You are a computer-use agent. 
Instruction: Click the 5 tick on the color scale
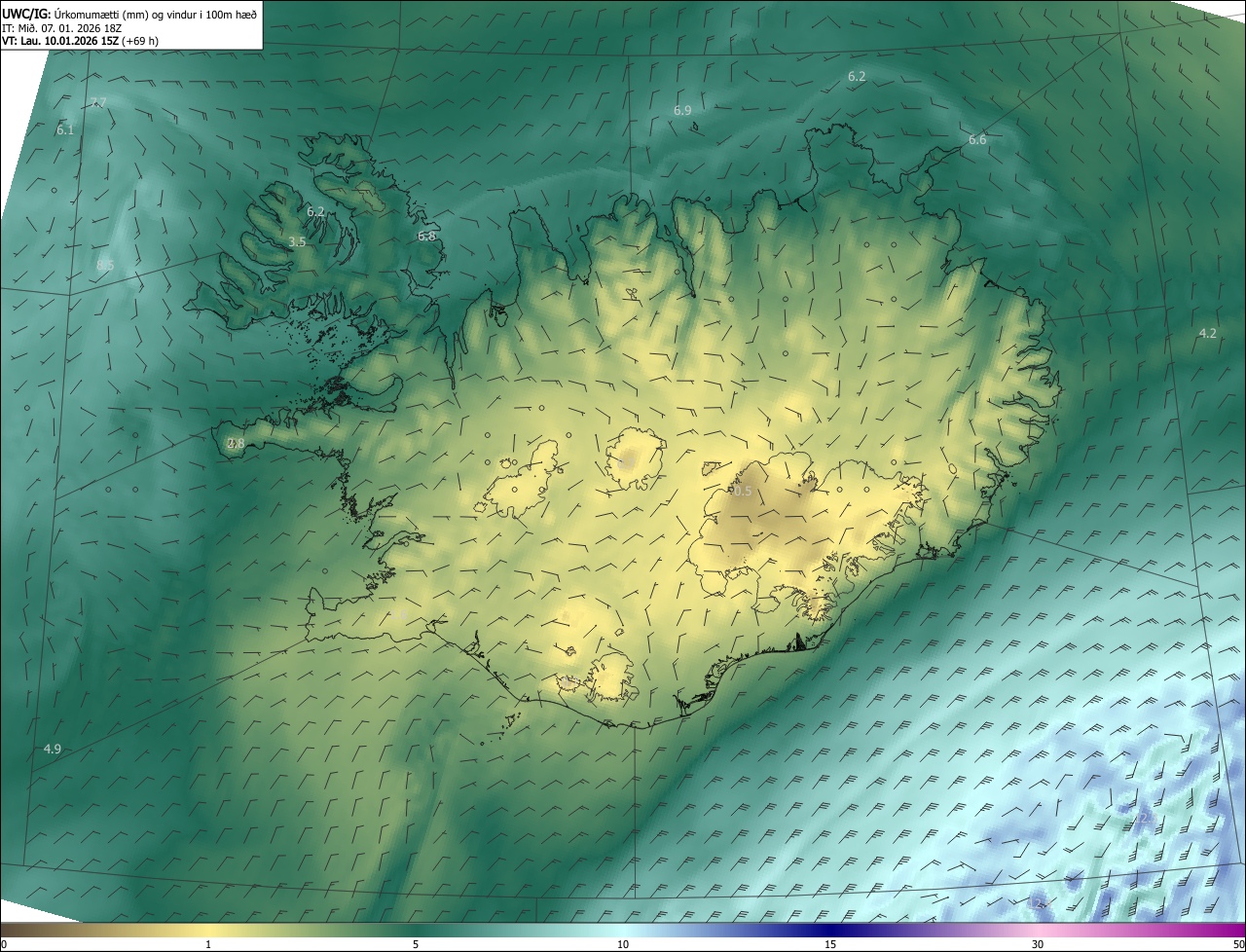(x=416, y=944)
